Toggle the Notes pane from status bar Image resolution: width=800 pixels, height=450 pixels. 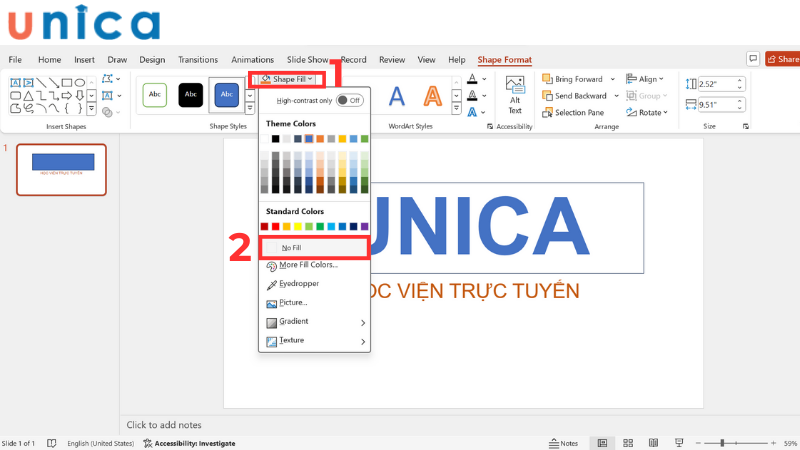tap(564, 443)
